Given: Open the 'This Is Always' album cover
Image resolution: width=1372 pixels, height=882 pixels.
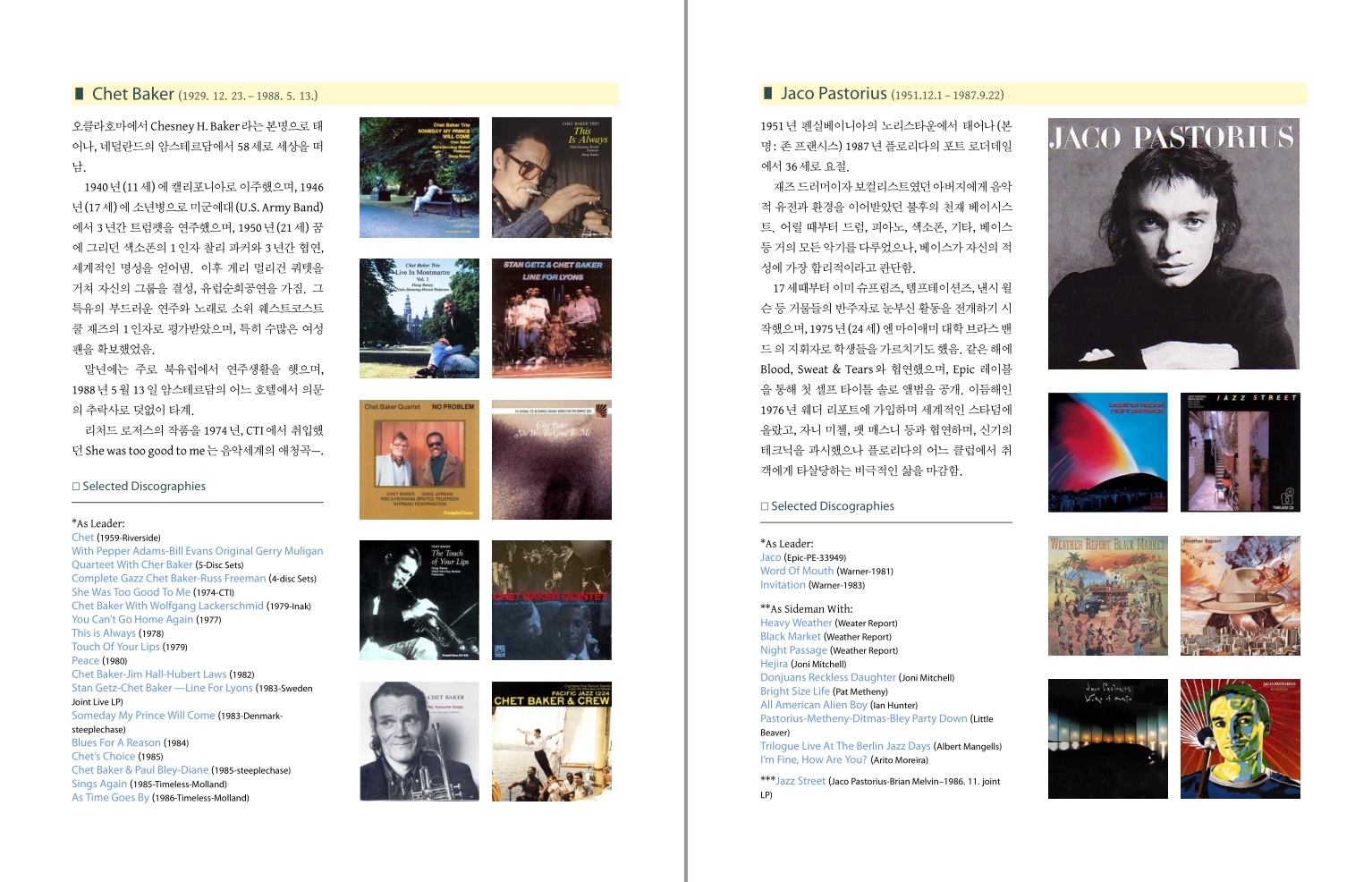Looking at the screenshot, I should pos(552,177).
